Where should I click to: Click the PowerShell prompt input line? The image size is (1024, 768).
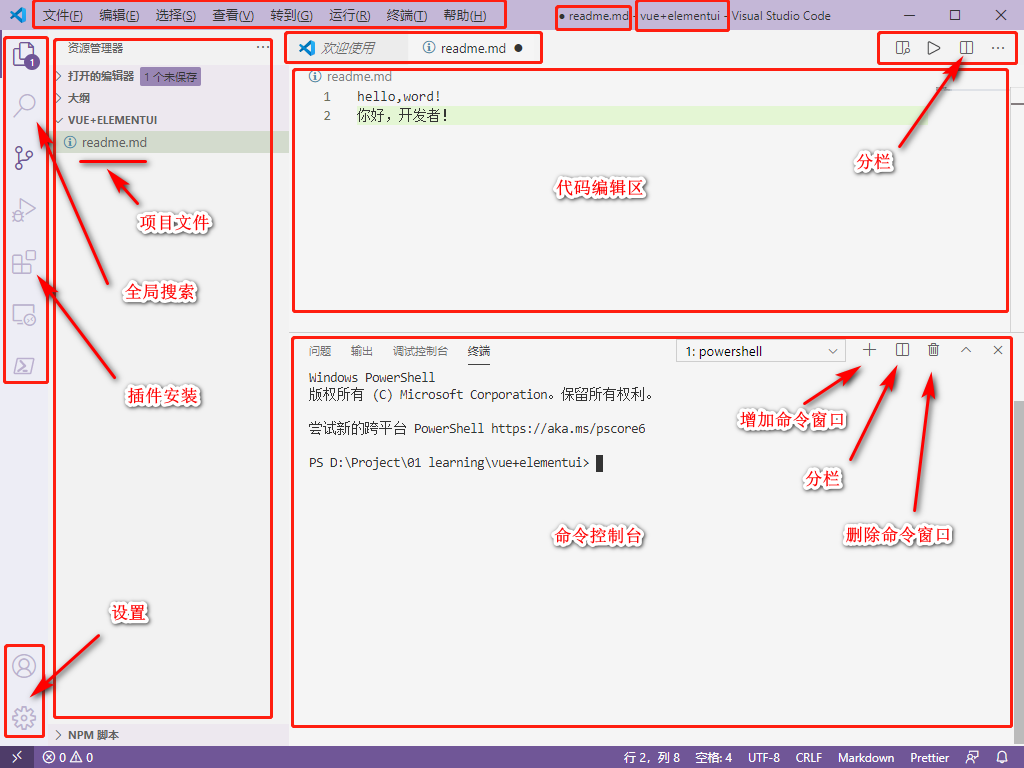pos(456,463)
